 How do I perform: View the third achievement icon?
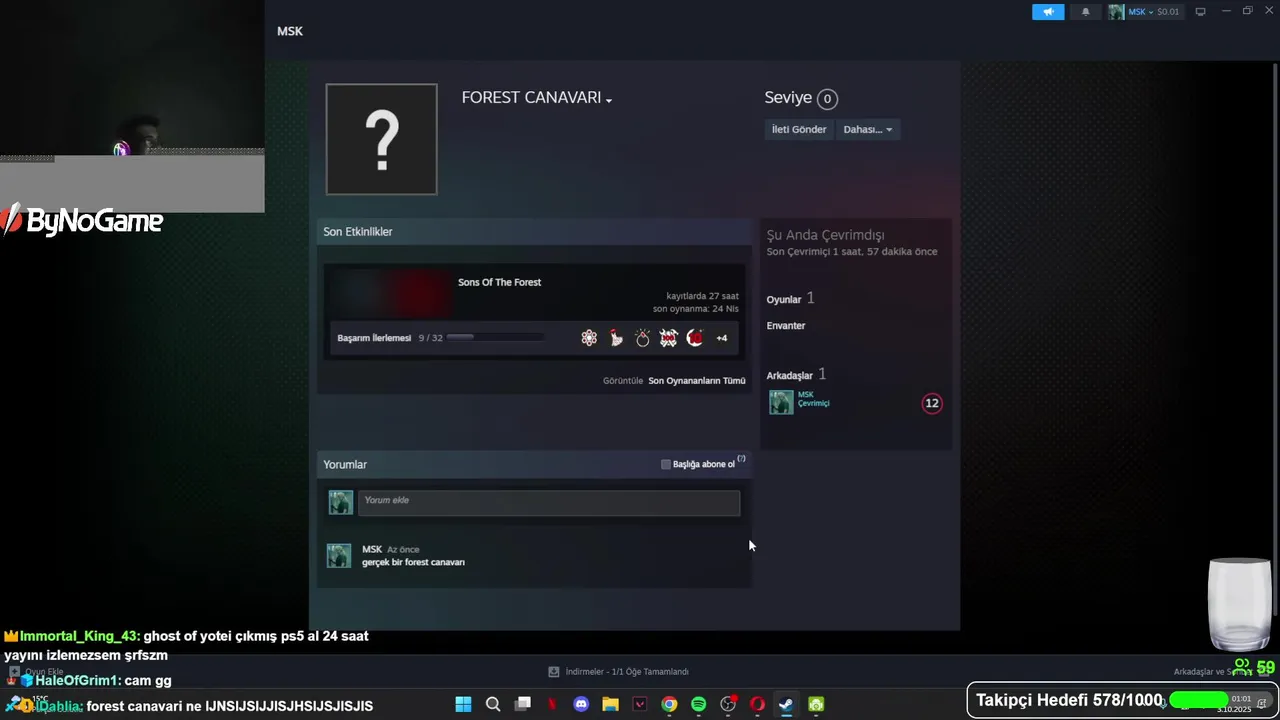click(x=642, y=338)
